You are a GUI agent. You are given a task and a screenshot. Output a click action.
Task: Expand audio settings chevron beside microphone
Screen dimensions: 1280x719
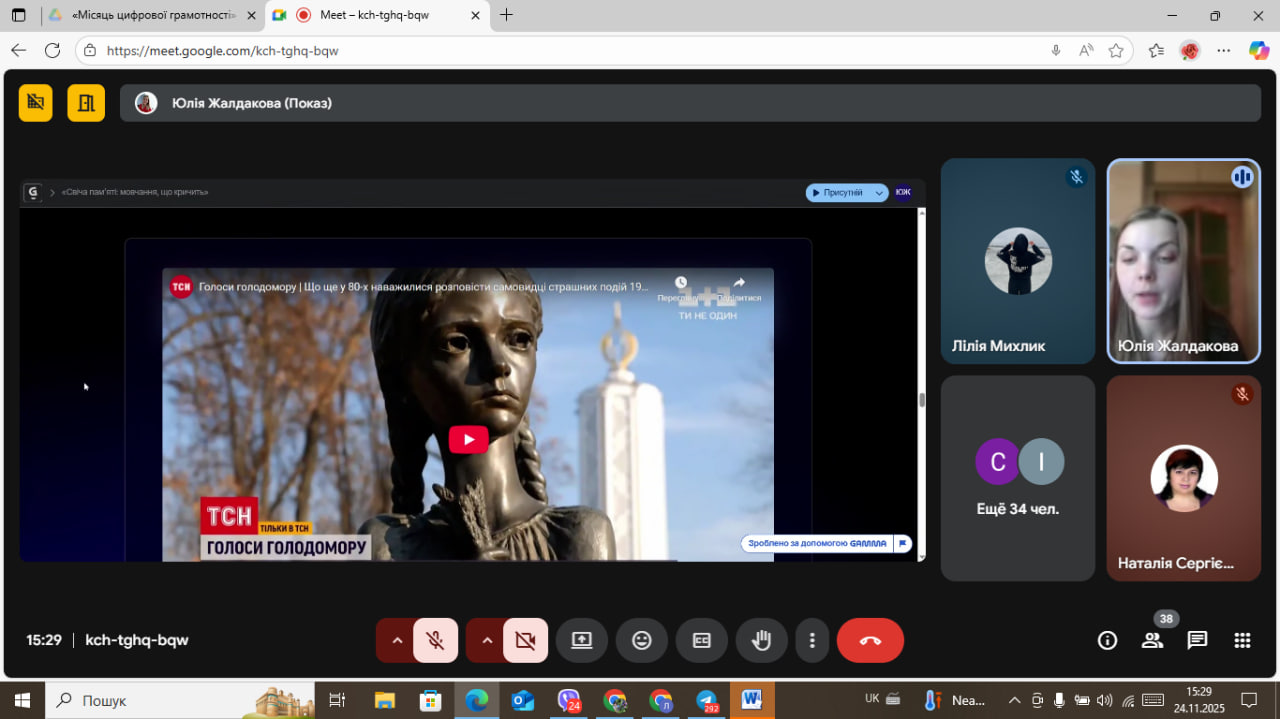(397, 641)
